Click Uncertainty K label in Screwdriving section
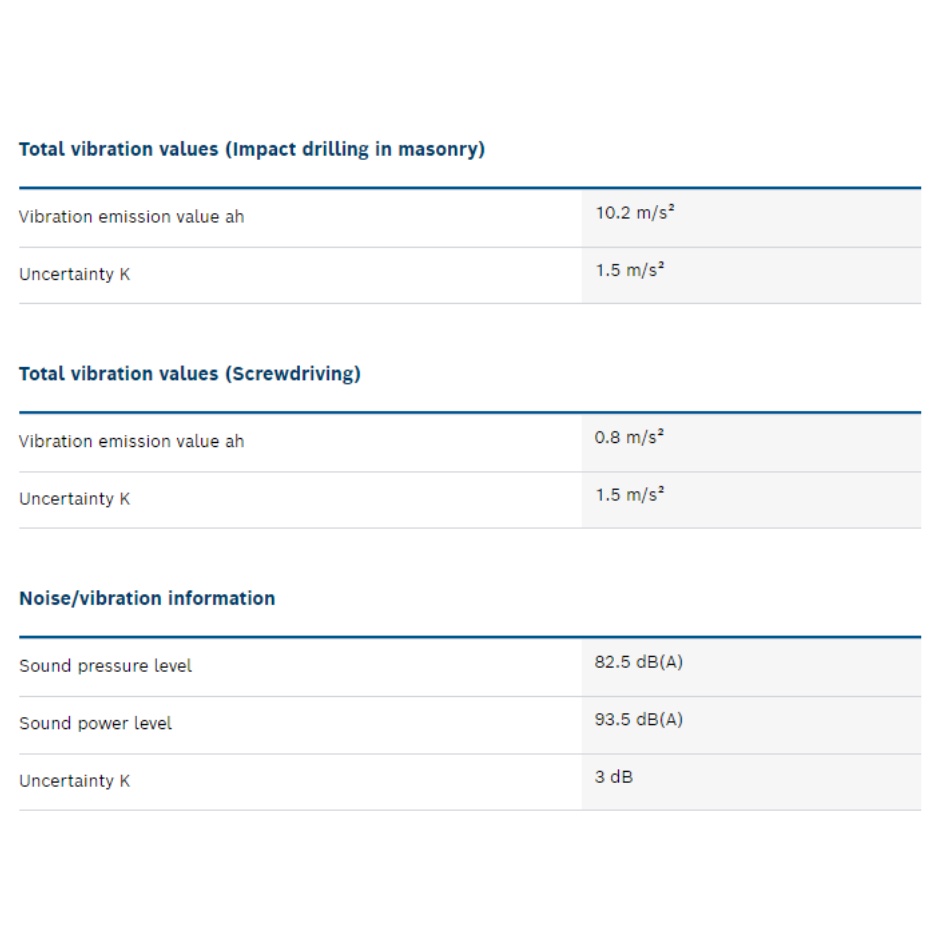 74,498
